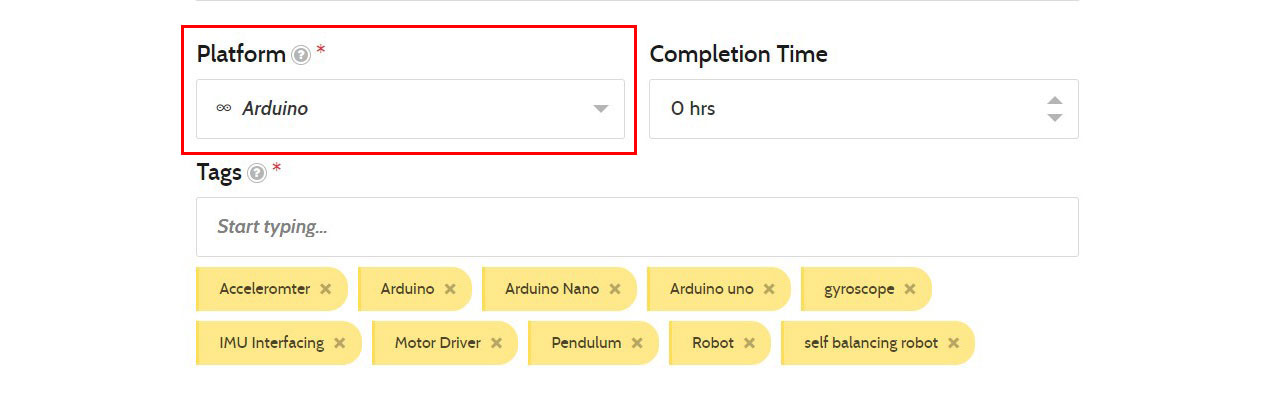The width and height of the screenshot is (1280, 401).
Task: Select the Arduino platform combo box
Action: click(x=400, y=109)
